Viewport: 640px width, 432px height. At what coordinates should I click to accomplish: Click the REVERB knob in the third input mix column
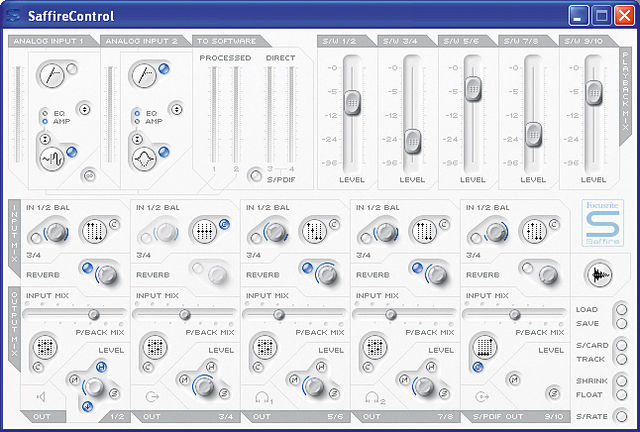[x=327, y=274]
